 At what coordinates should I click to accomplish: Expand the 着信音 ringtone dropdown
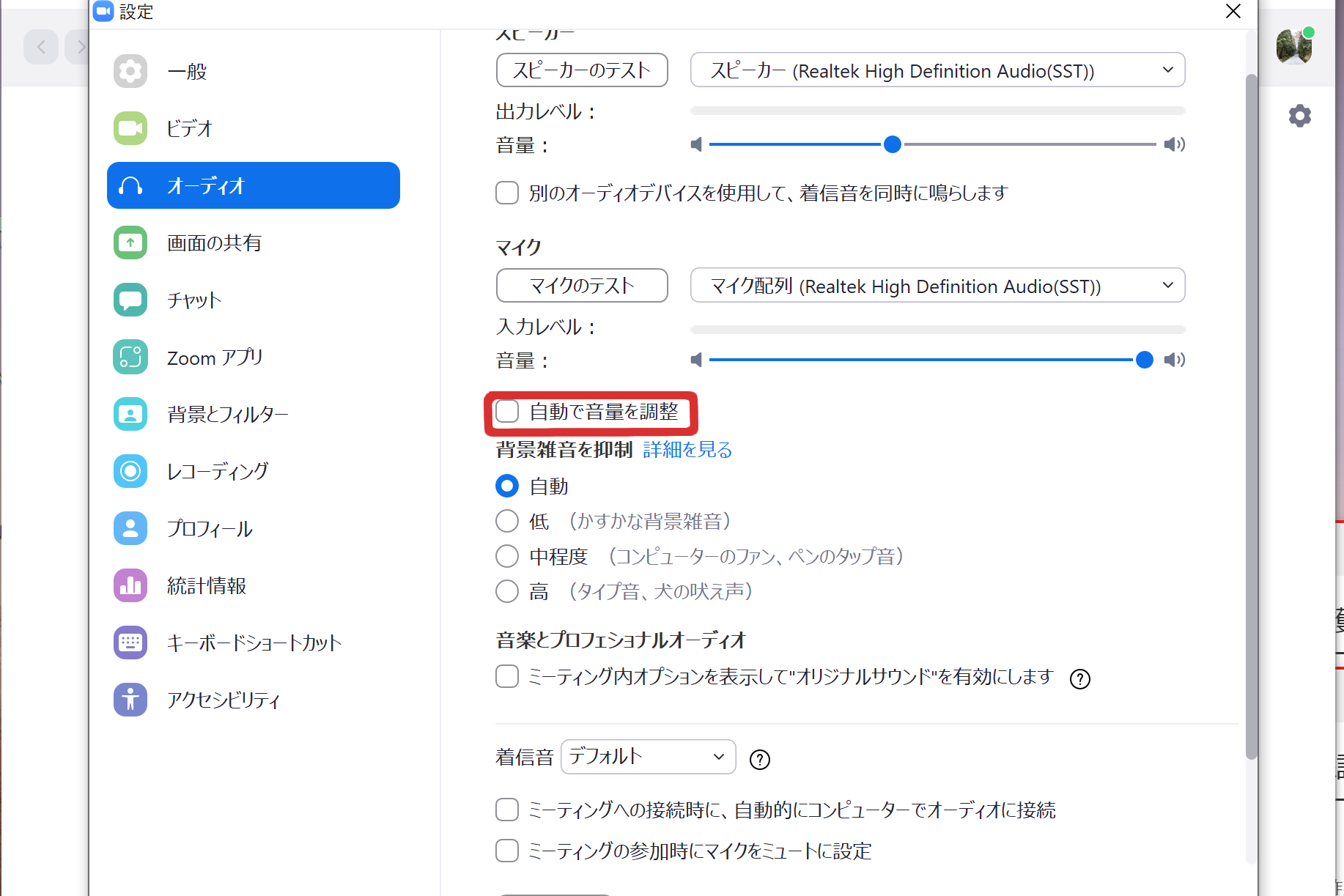tap(648, 757)
